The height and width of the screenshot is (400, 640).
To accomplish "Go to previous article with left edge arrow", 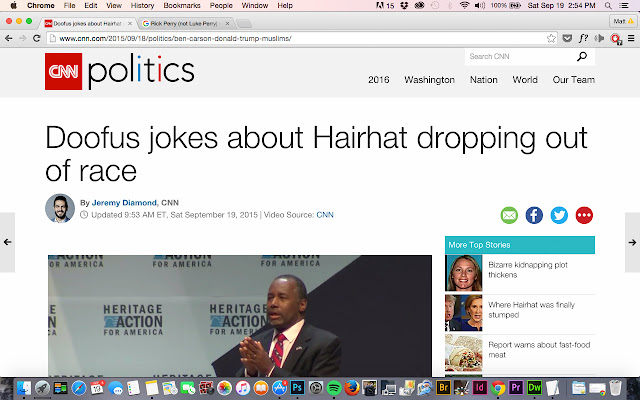I will (x=7, y=242).
